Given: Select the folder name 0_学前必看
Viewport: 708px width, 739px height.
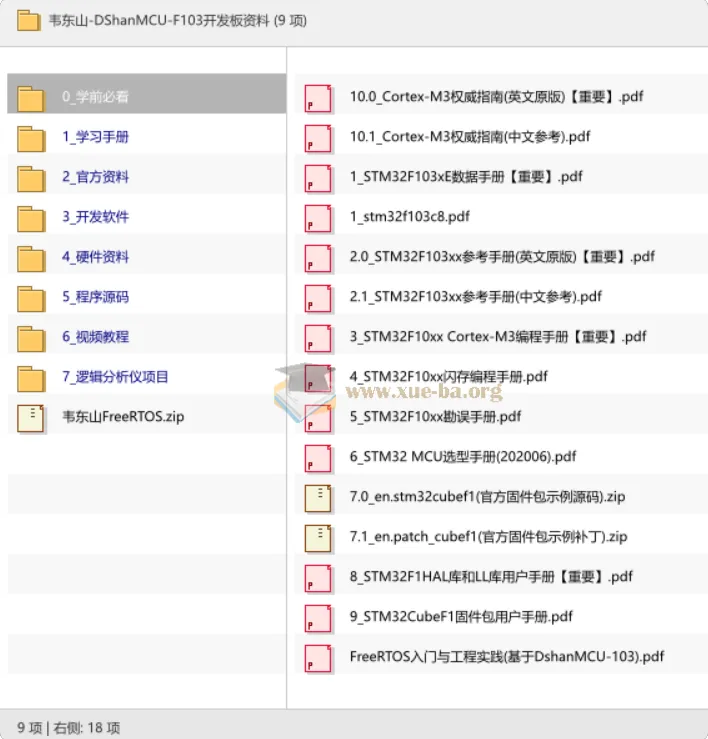Looking at the screenshot, I should point(95,97).
